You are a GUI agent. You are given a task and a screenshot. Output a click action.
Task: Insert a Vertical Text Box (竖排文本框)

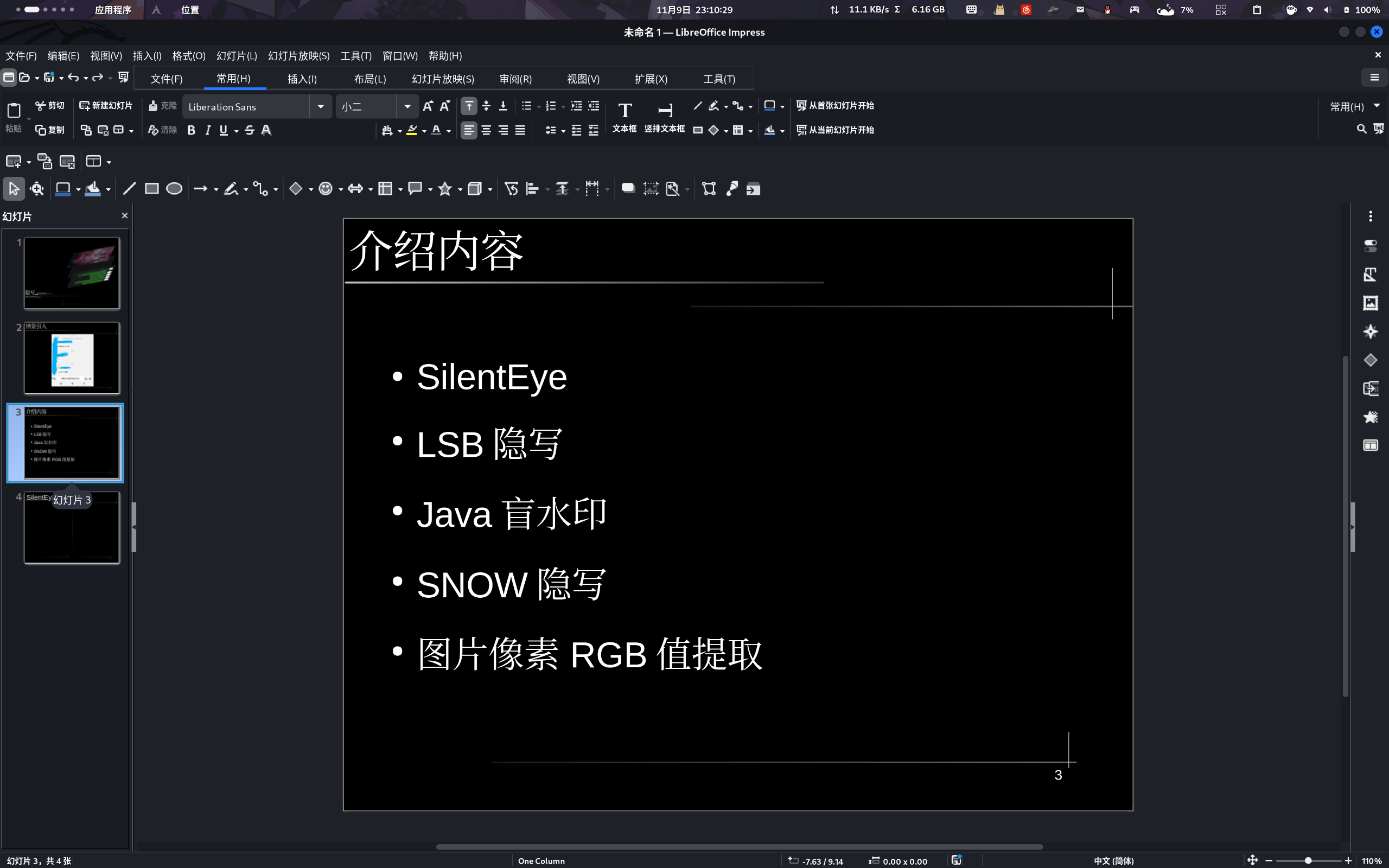click(664, 117)
